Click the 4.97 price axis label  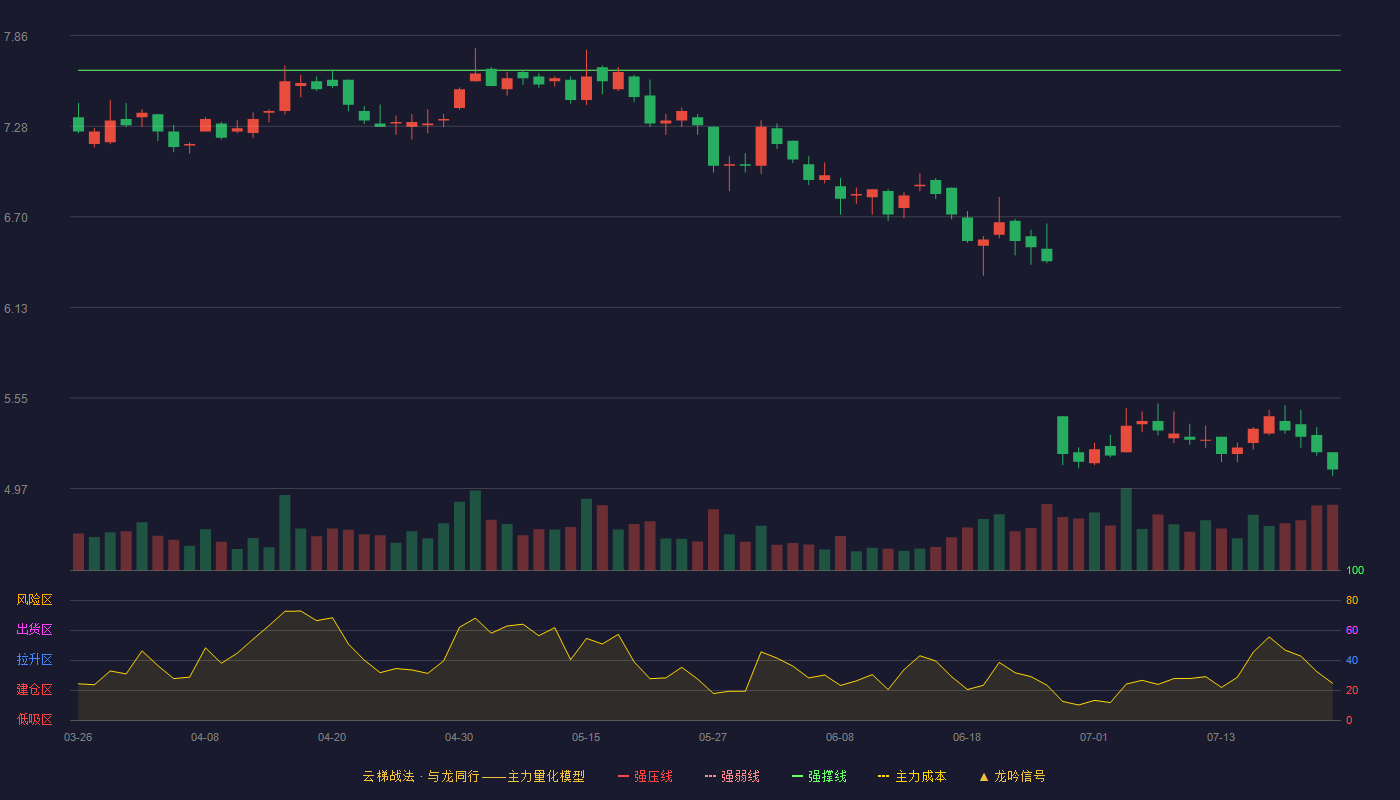tap(16, 490)
